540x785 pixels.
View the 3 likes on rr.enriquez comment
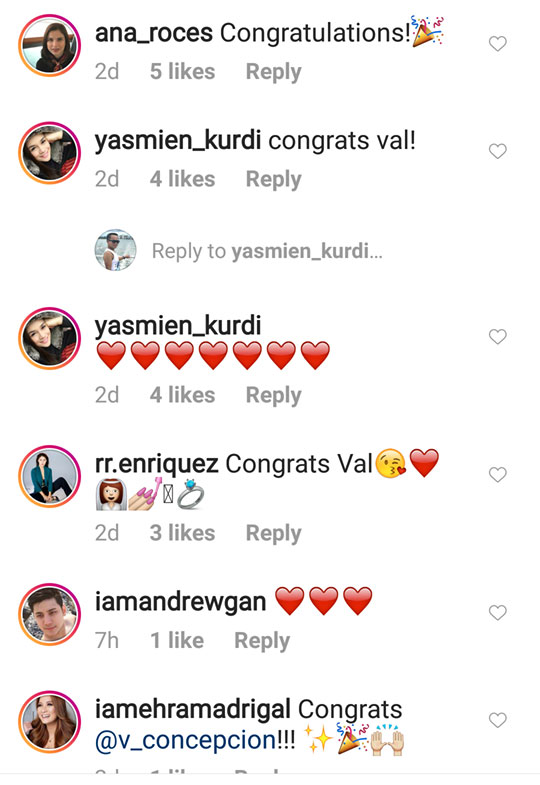(x=182, y=533)
